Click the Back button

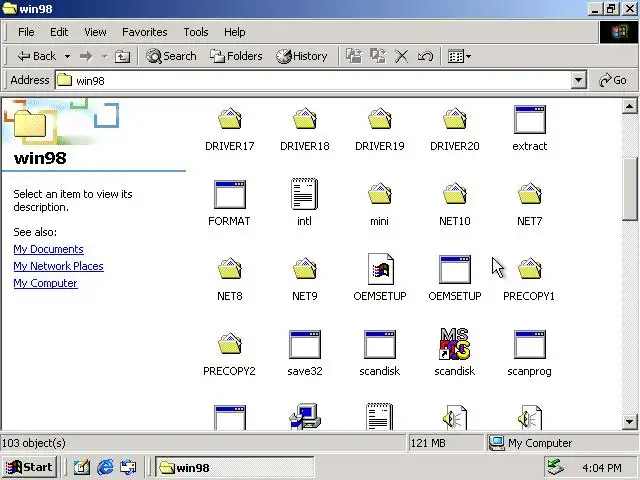click(37, 56)
